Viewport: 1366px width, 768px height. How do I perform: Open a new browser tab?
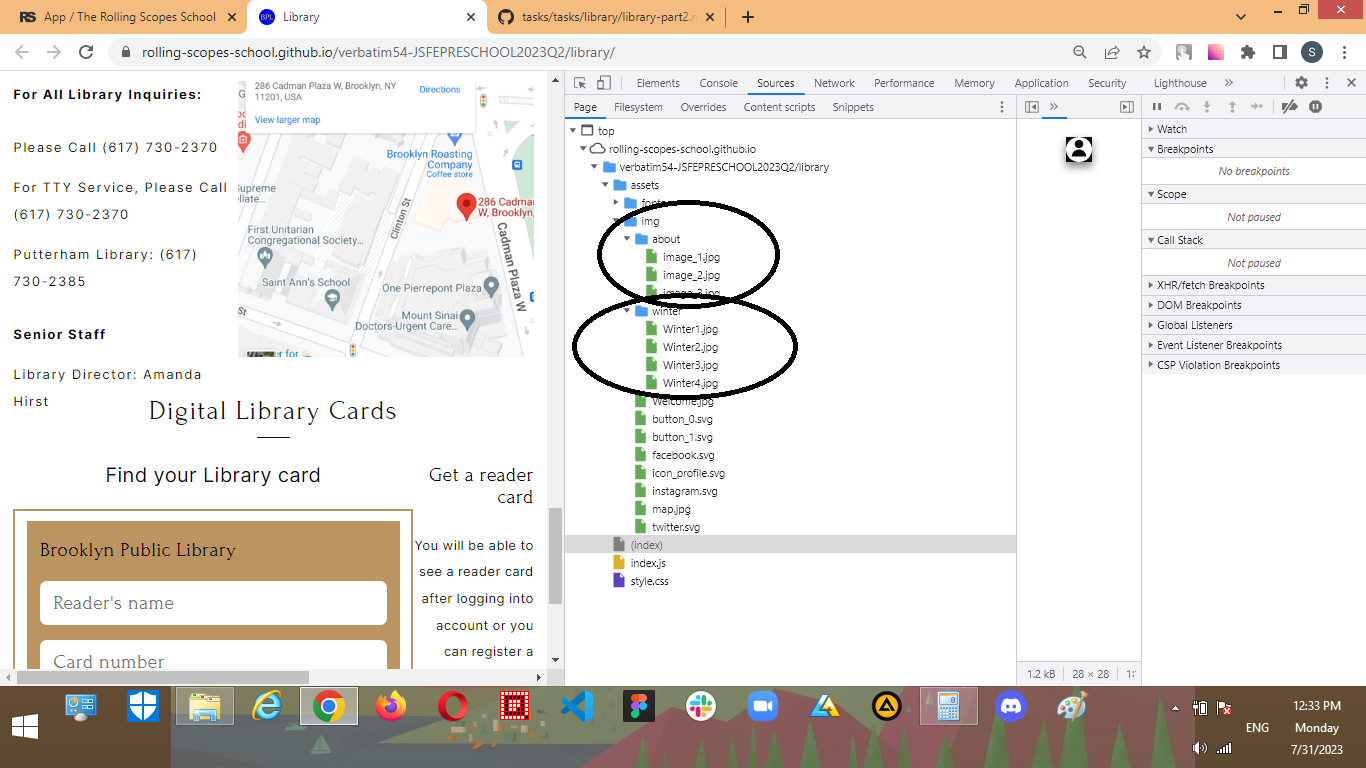tap(747, 17)
